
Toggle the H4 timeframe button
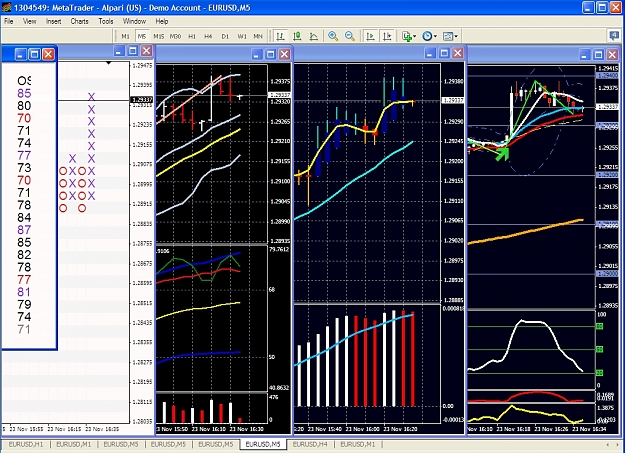coord(208,36)
